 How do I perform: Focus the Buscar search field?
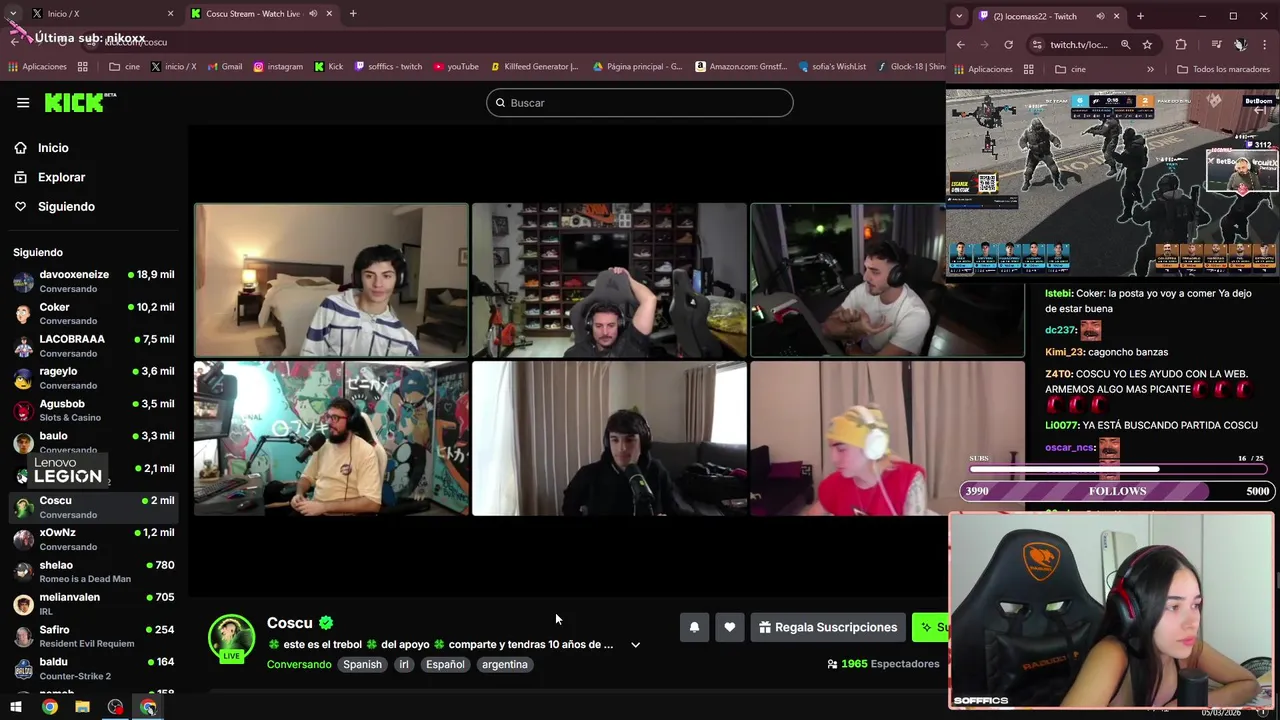[640, 103]
